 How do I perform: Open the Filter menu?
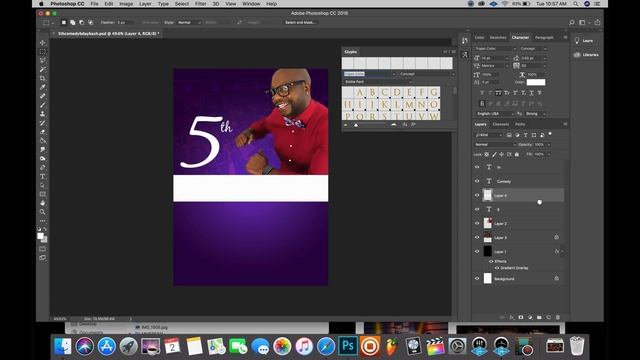[200, 4]
